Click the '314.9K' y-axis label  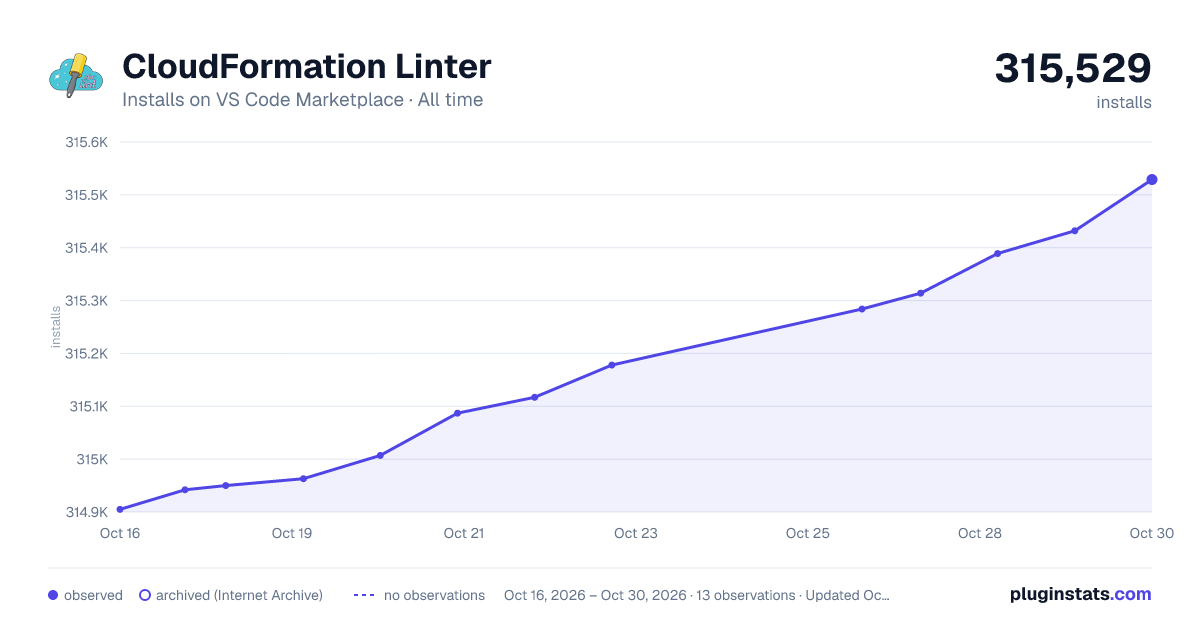[x=86, y=512]
